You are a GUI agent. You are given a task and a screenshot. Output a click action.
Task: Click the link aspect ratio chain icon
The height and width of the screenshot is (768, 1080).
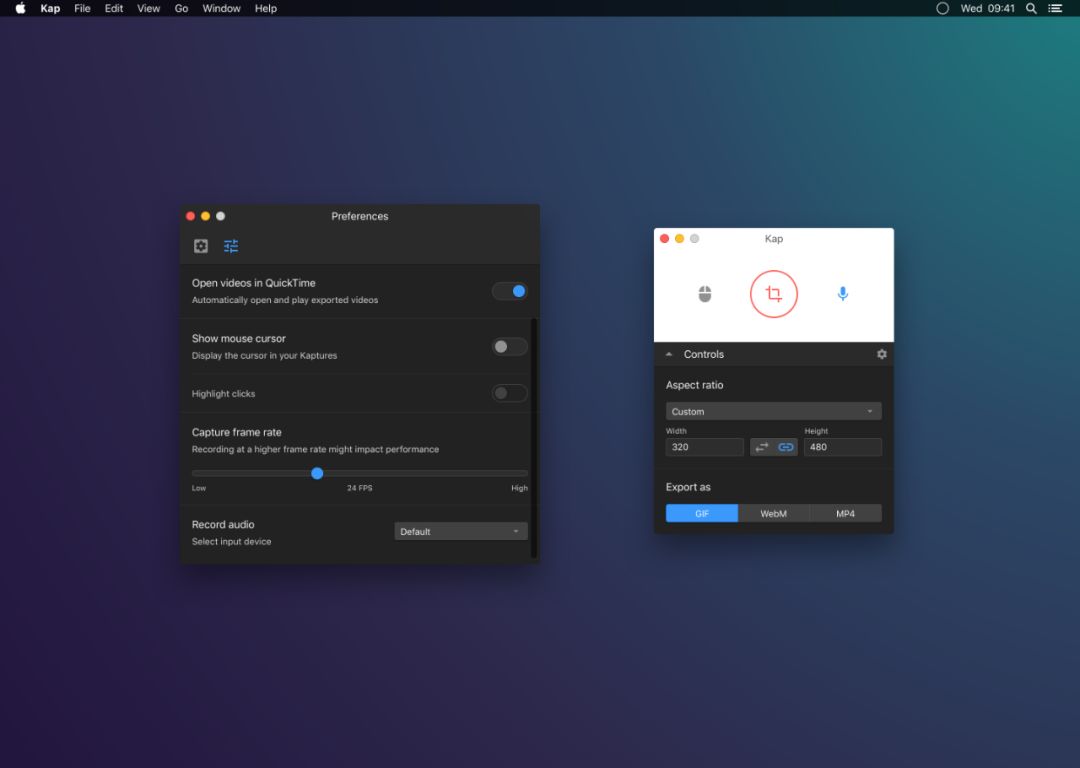(786, 447)
